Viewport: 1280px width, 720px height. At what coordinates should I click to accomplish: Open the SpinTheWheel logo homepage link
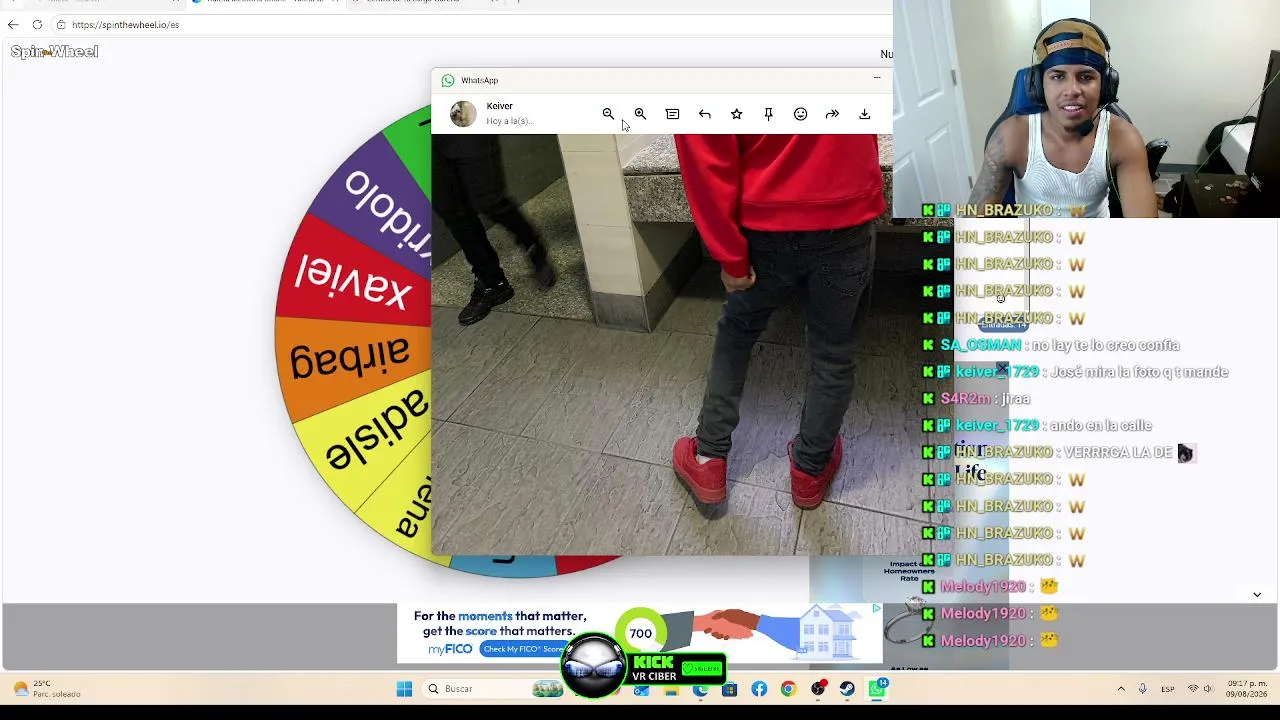coord(54,51)
